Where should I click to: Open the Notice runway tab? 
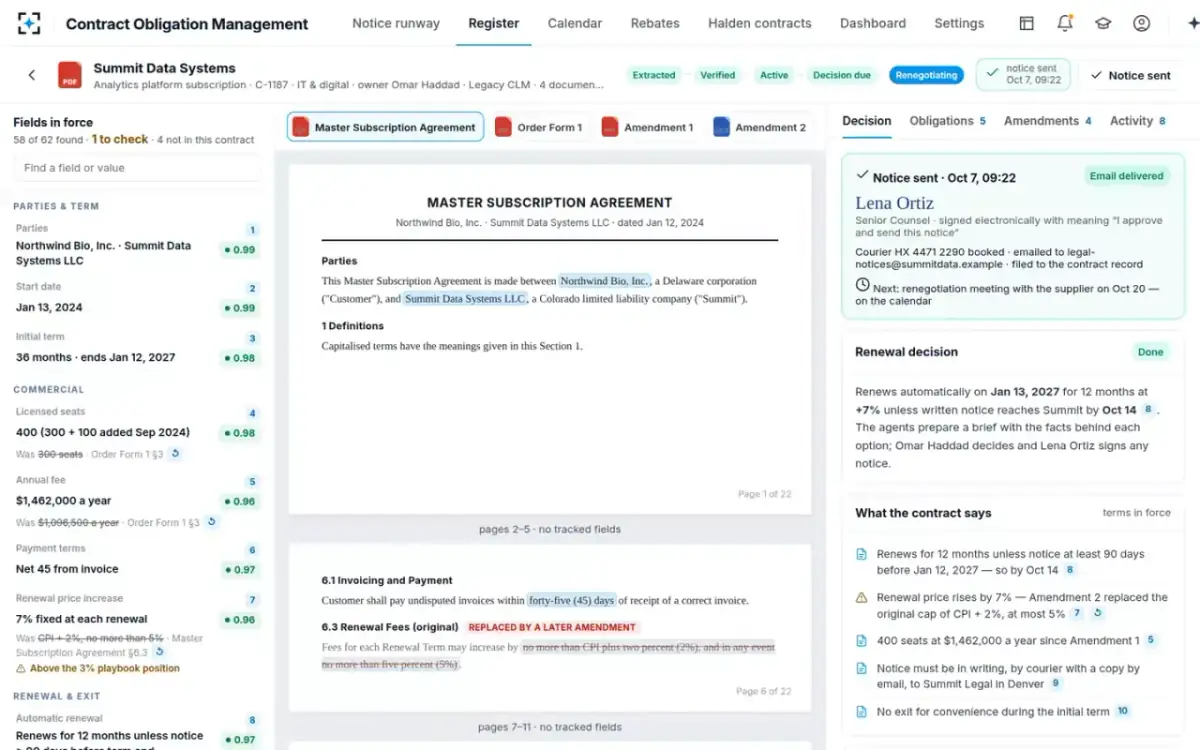coord(396,23)
